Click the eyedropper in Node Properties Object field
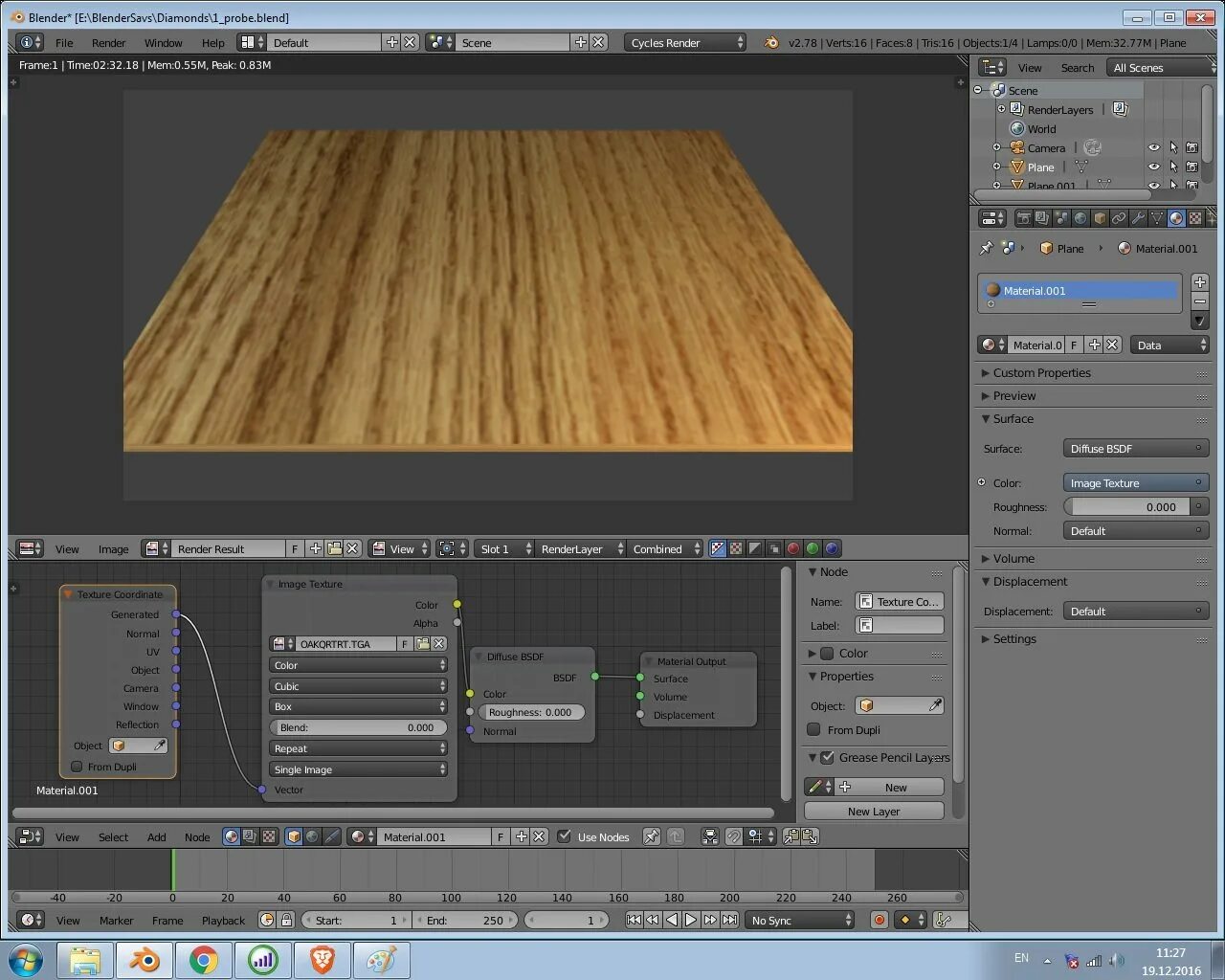The image size is (1225, 980). click(x=935, y=705)
